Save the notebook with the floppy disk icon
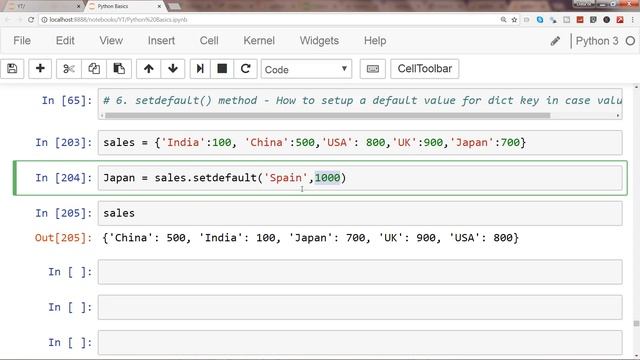This screenshot has height=360, width=640. pos(12,69)
